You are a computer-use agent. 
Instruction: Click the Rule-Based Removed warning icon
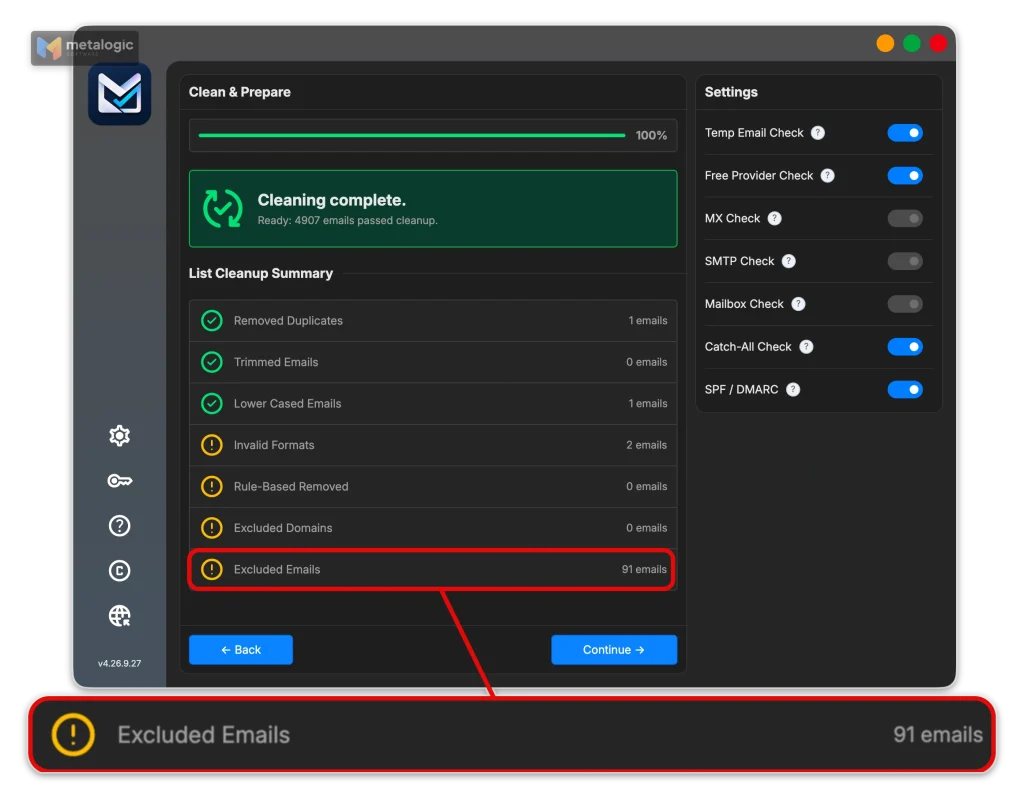pos(212,487)
